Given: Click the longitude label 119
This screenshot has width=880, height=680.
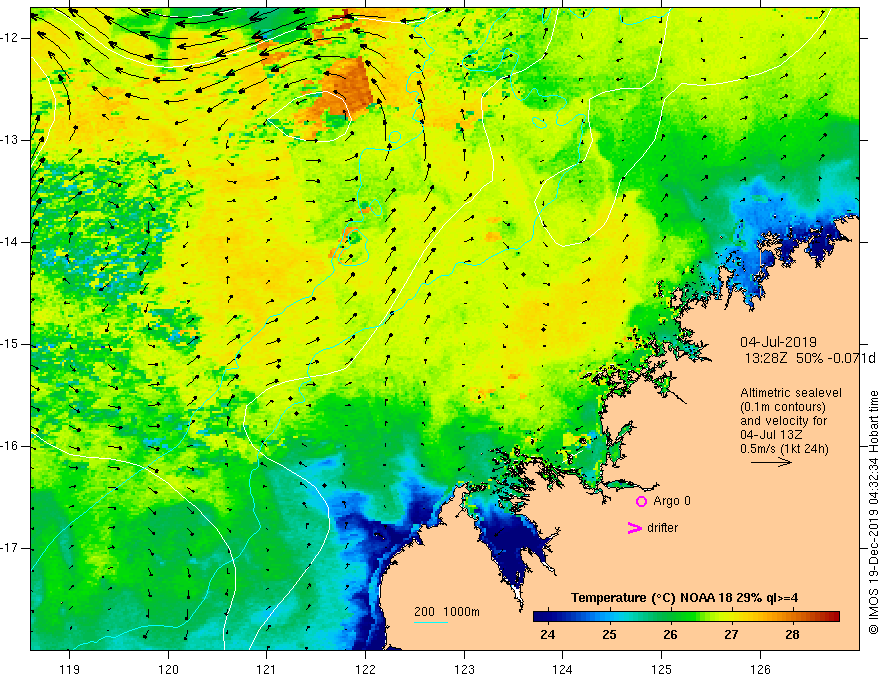Looking at the screenshot, I should 70,669.
